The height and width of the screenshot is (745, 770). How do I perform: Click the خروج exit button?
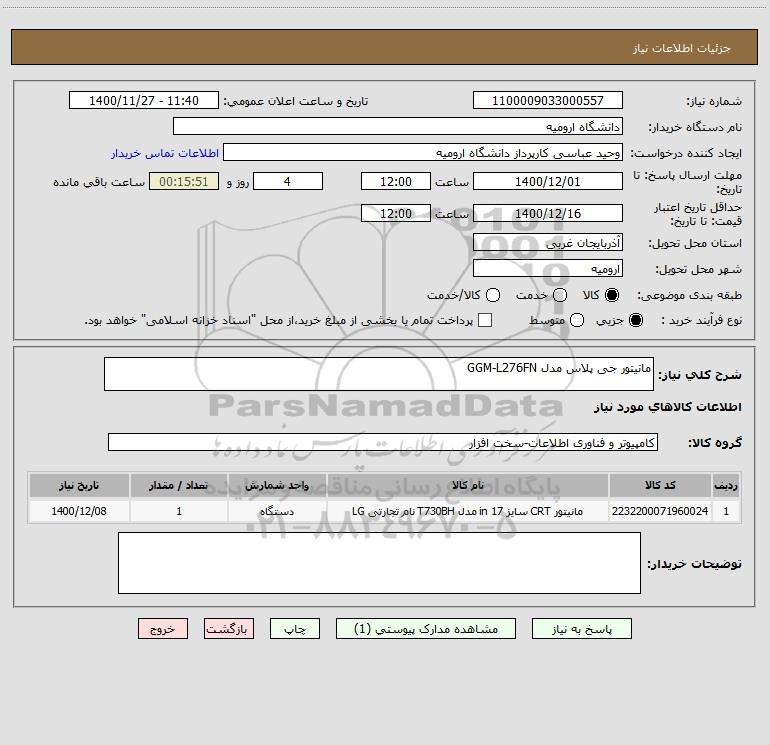[x=163, y=629]
